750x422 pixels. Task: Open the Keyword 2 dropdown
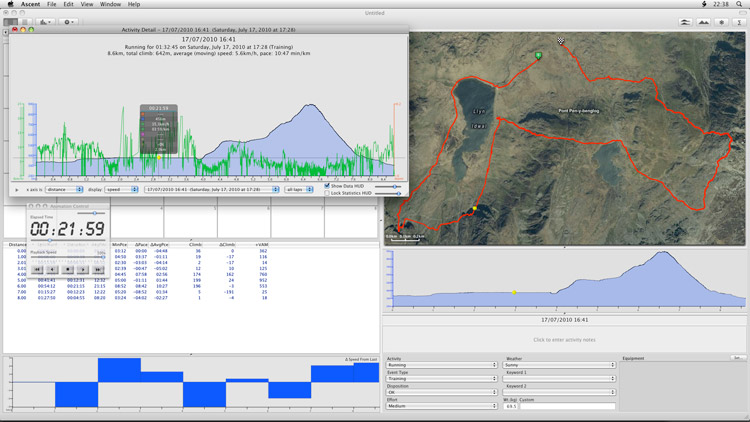(559, 392)
